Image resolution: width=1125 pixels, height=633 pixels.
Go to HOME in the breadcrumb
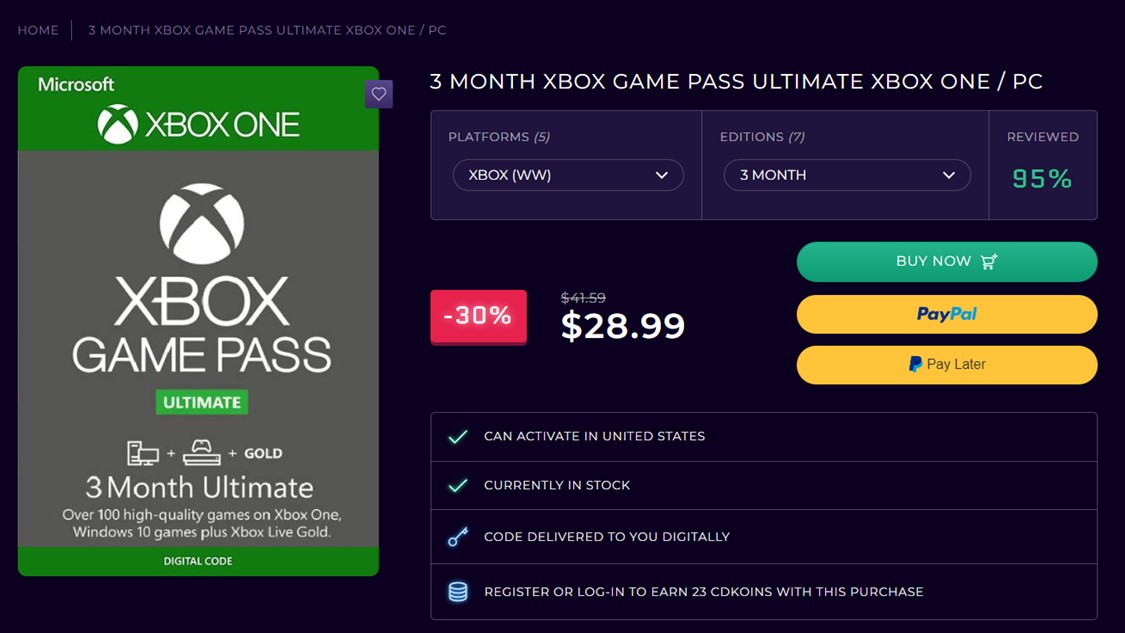(x=37, y=30)
